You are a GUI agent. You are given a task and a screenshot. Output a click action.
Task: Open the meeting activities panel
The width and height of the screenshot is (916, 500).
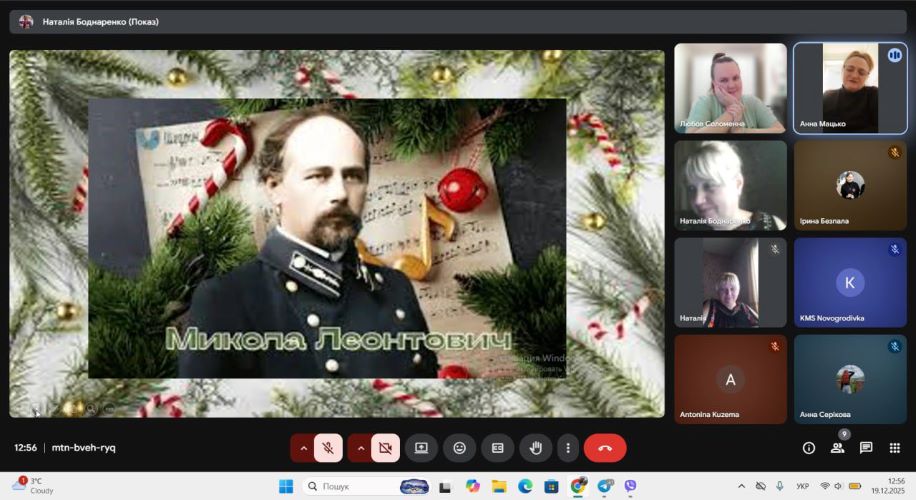coord(894,448)
